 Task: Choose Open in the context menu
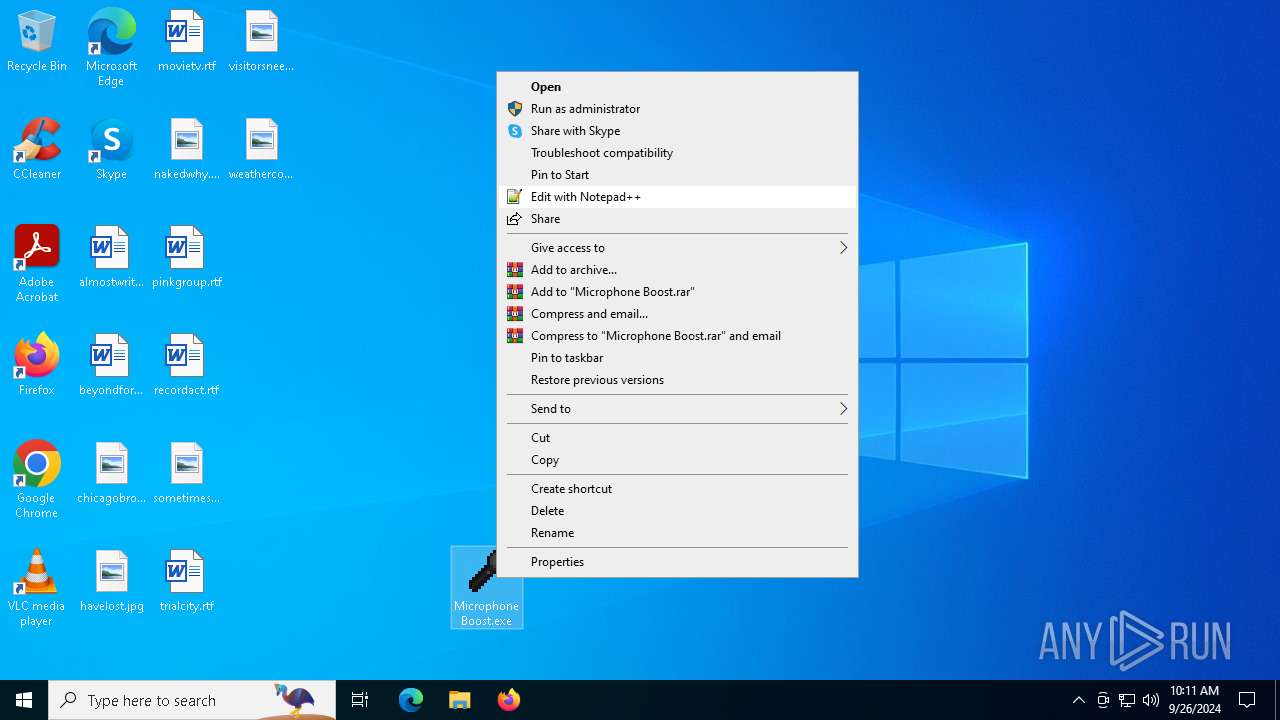click(x=677, y=87)
